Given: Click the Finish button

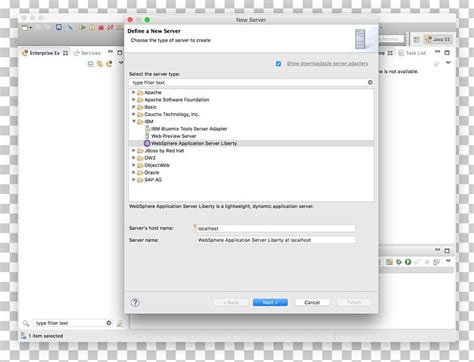Looking at the screenshot, I should tap(354, 302).
